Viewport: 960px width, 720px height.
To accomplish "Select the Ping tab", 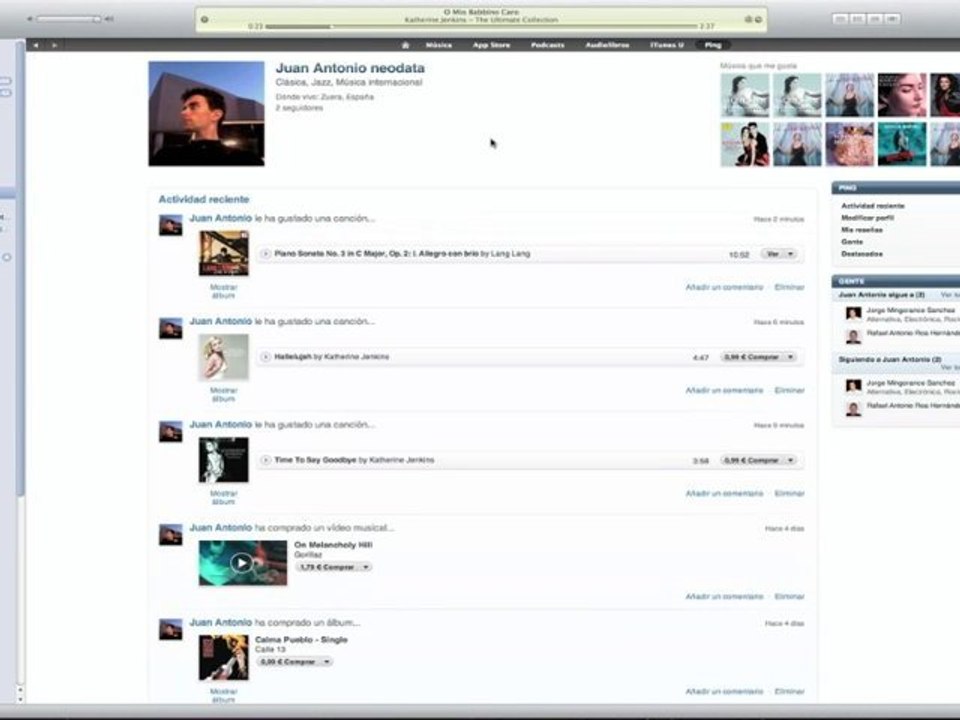I will pos(713,45).
